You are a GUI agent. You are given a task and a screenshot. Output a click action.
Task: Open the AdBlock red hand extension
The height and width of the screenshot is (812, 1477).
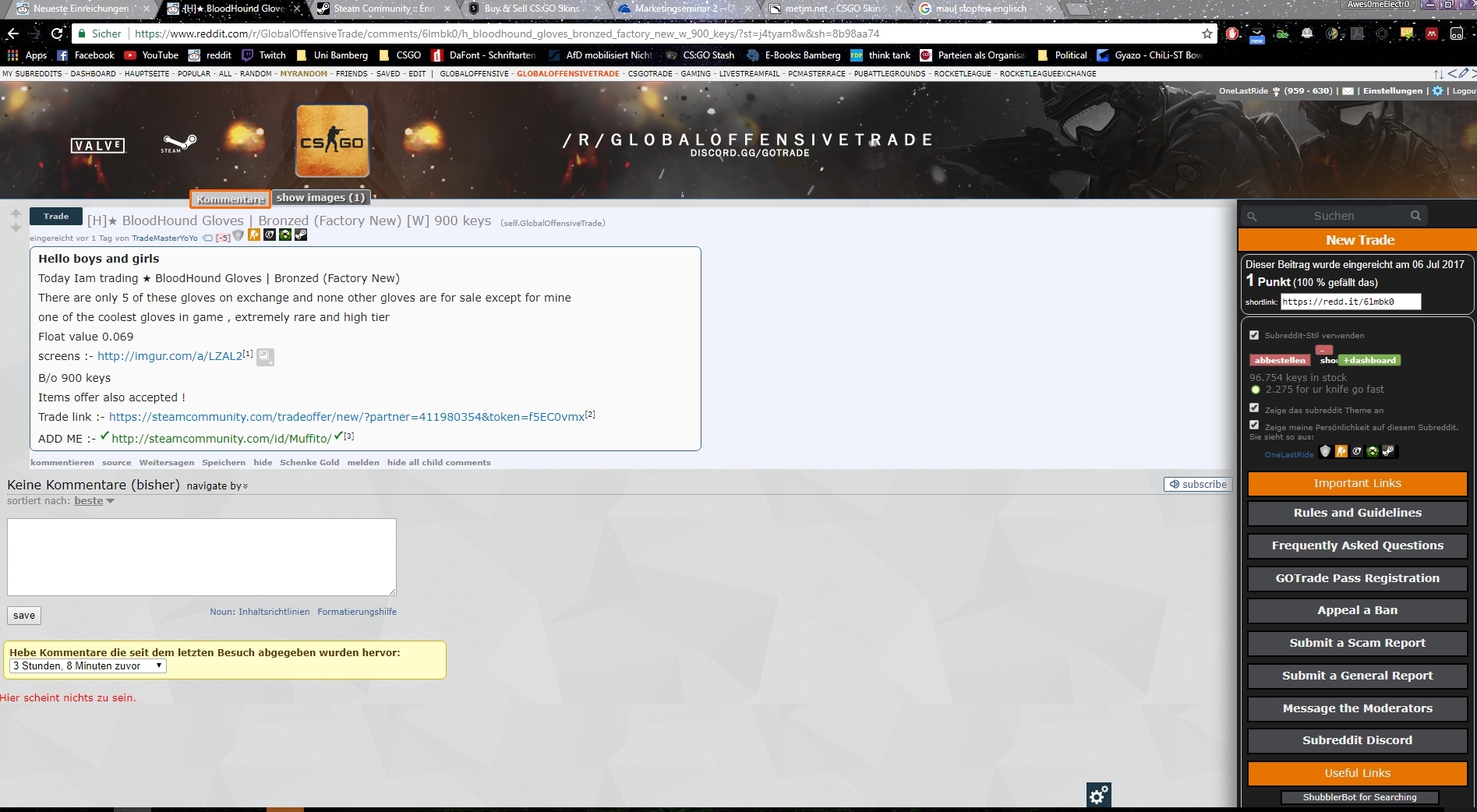(1232, 34)
